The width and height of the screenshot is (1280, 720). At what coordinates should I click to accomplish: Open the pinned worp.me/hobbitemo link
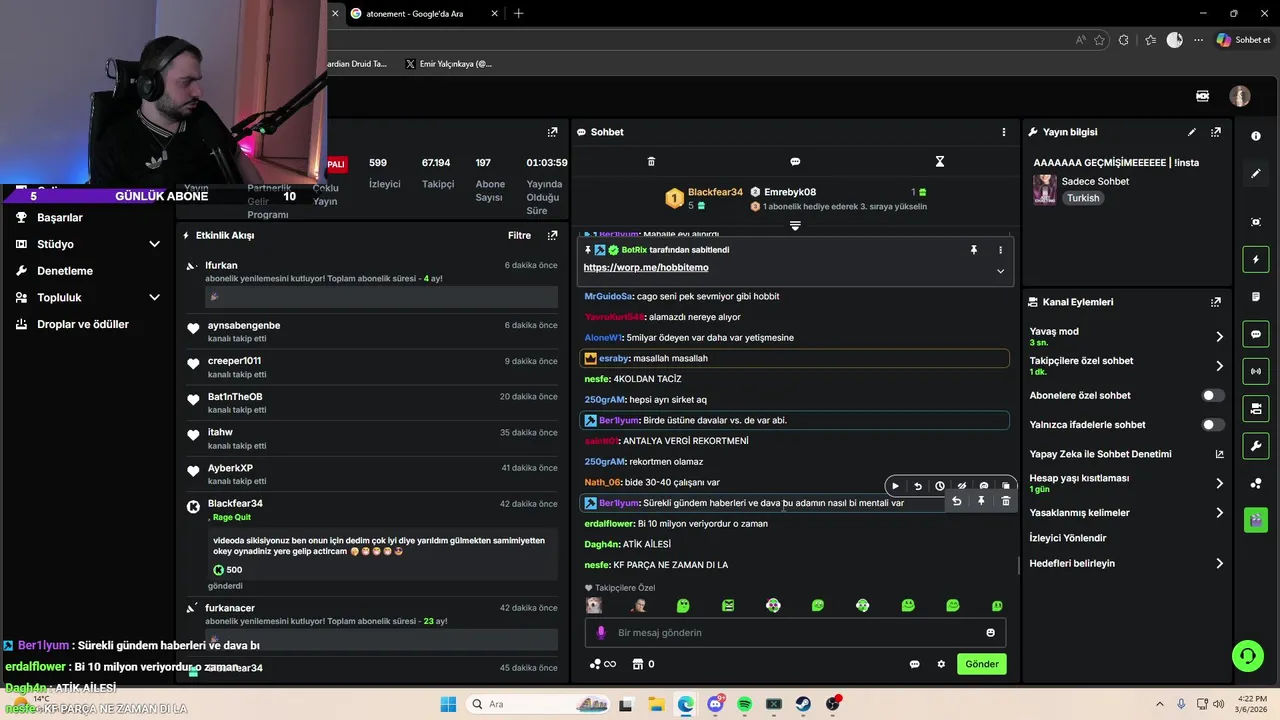(646, 268)
